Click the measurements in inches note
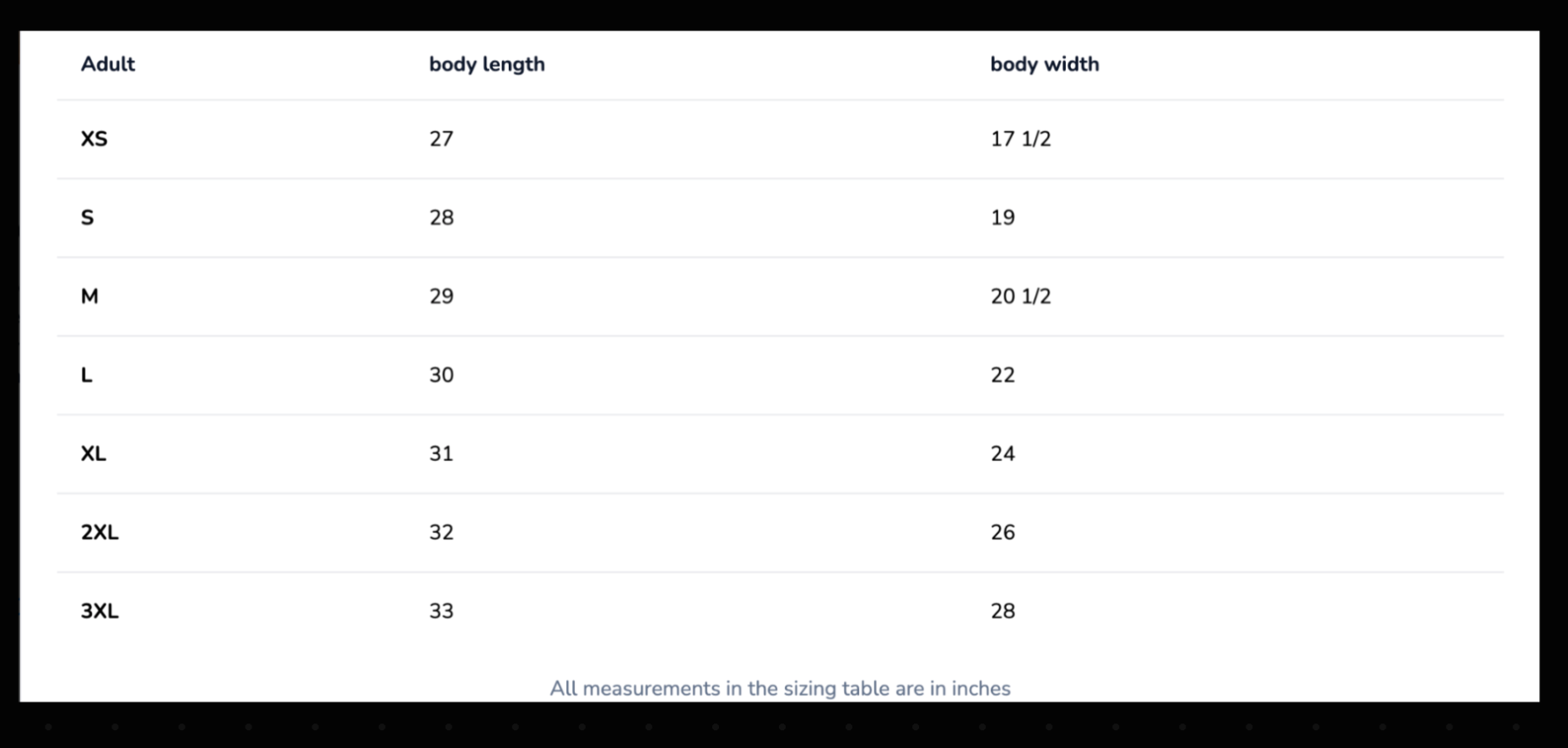This screenshot has height=748, width=1568. [780, 688]
